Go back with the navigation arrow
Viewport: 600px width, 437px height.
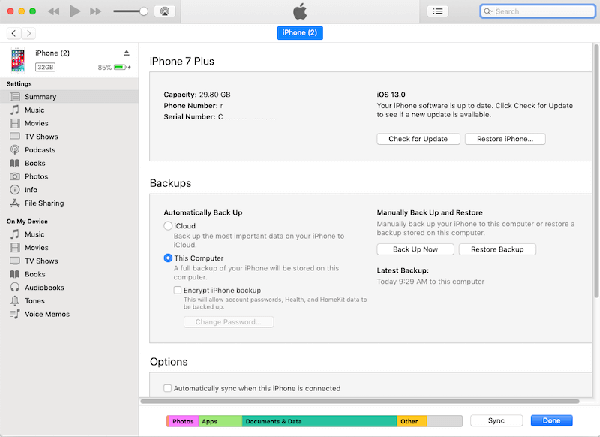click(14, 33)
